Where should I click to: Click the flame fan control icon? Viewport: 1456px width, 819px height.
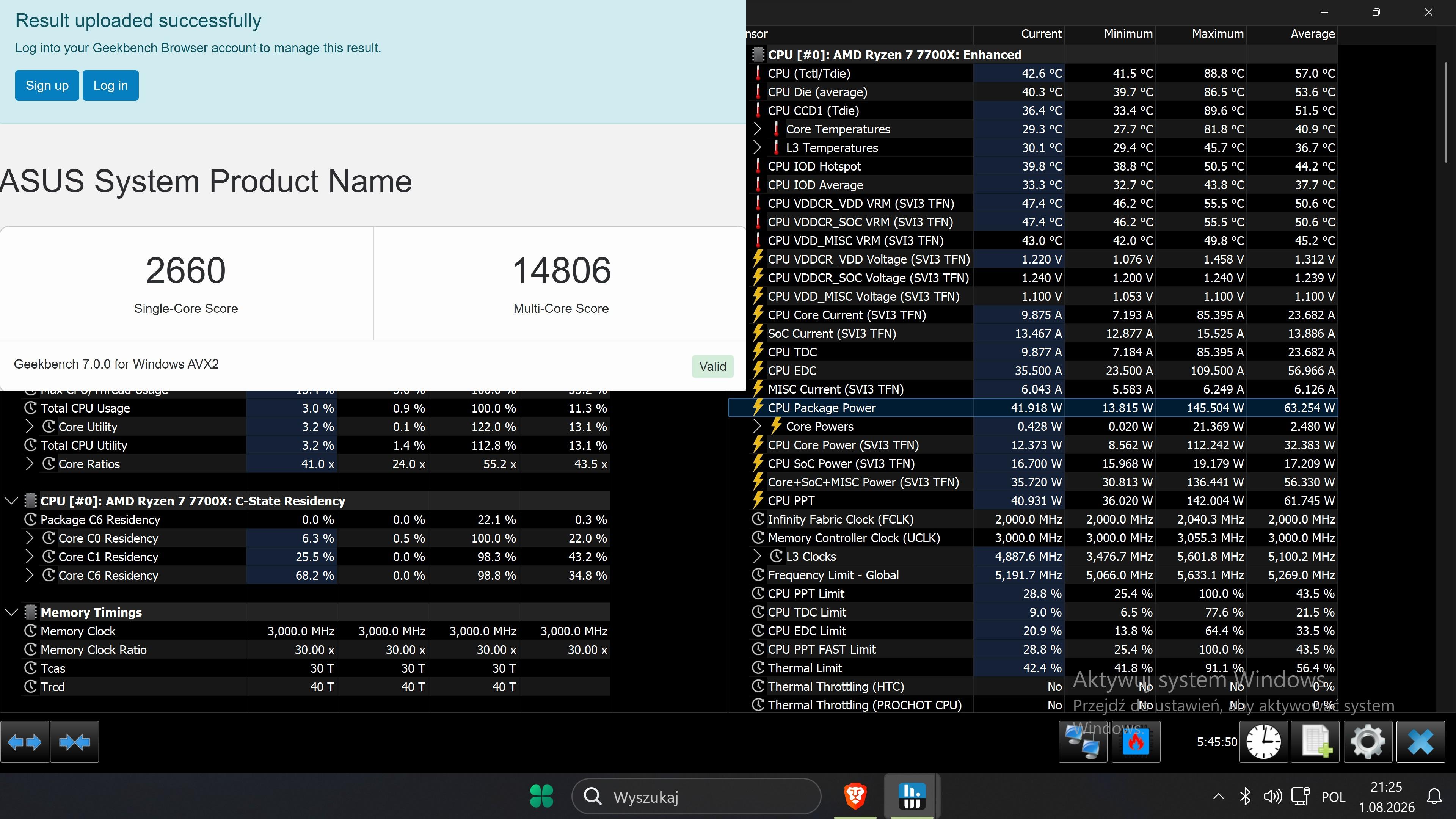[1136, 742]
